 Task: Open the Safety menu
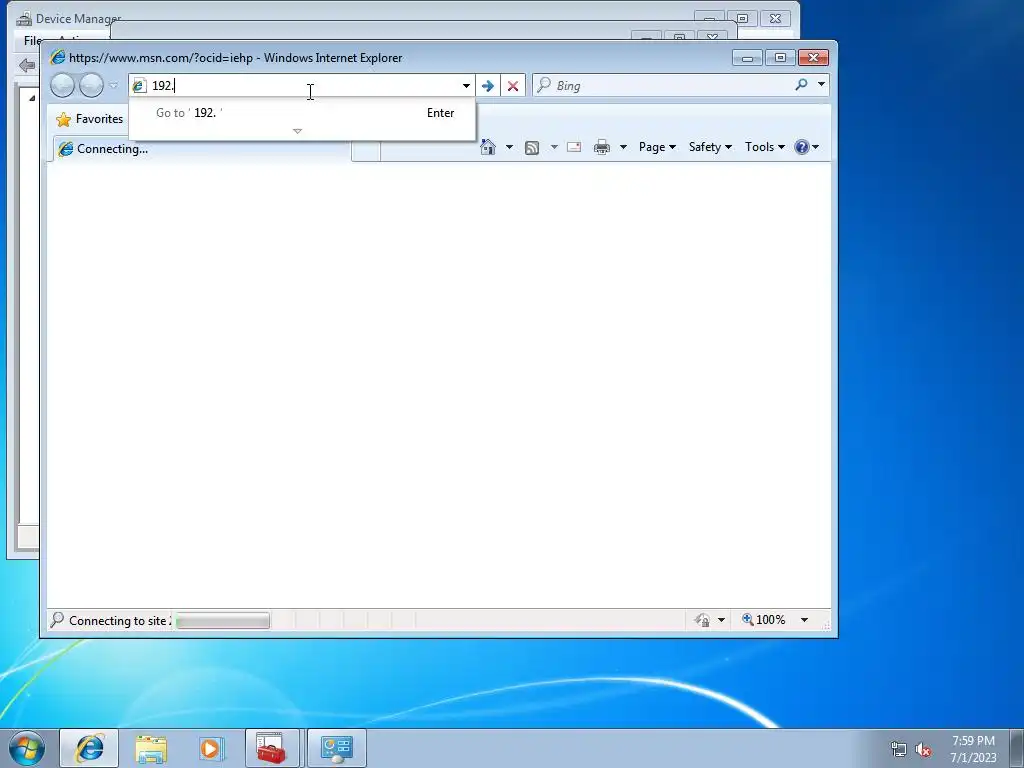click(x=711, y=147)
